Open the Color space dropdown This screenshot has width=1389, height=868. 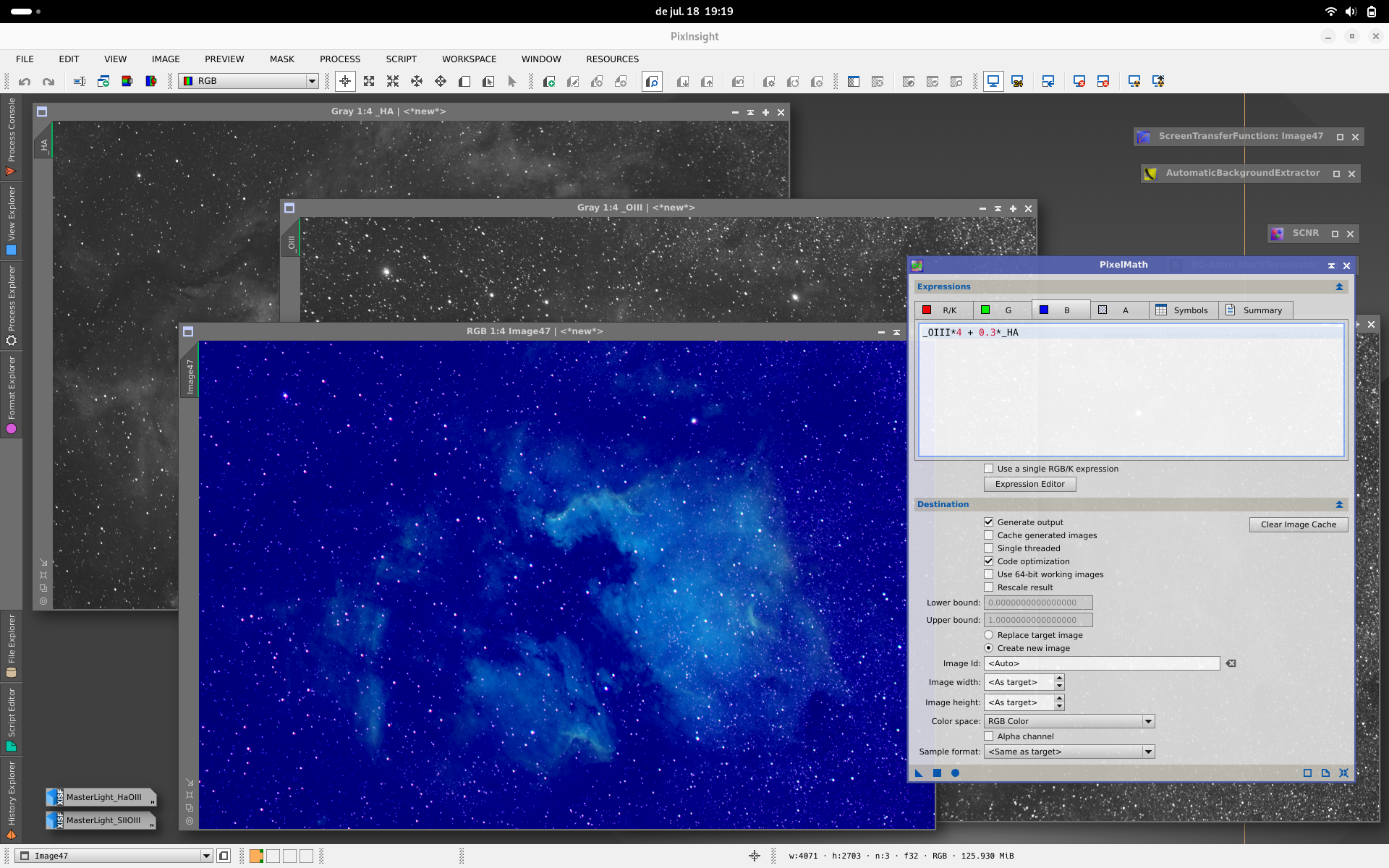click(1069, 721)
